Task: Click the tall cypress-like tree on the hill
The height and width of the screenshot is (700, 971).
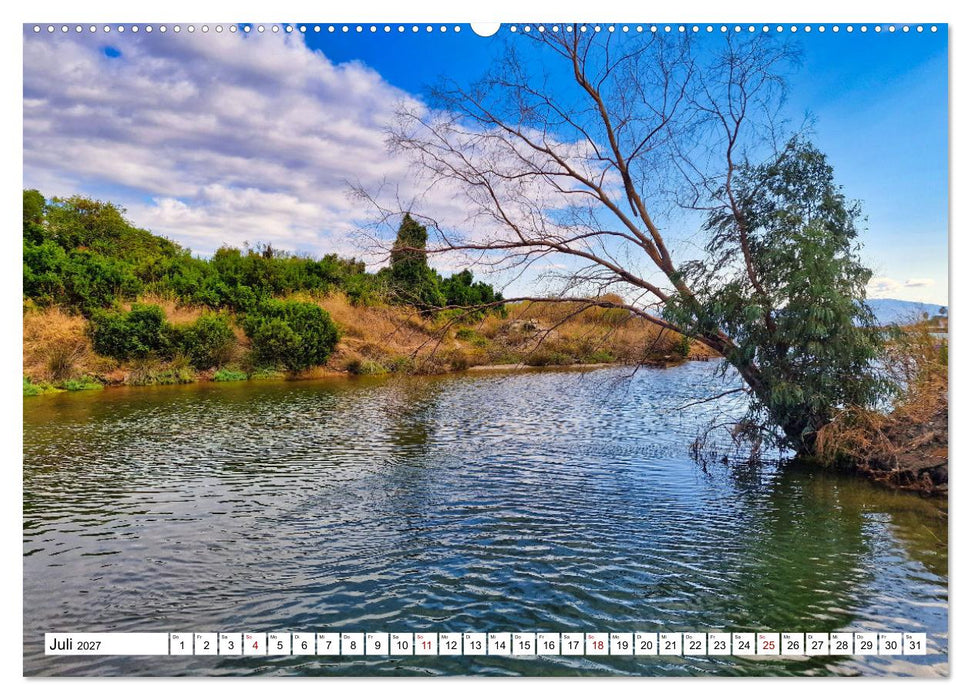Action: click(409, 257)
